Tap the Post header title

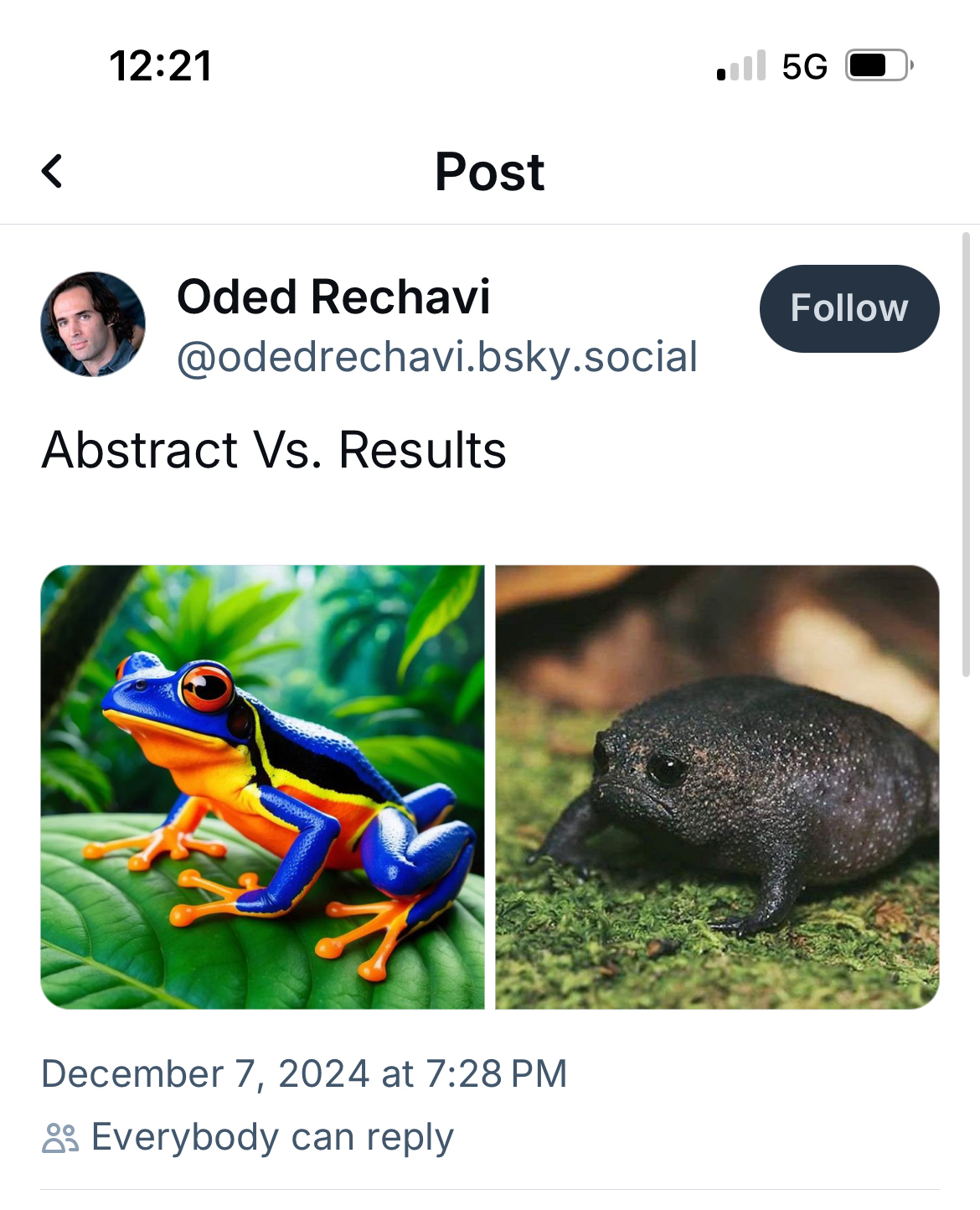(x=490, y=172)
